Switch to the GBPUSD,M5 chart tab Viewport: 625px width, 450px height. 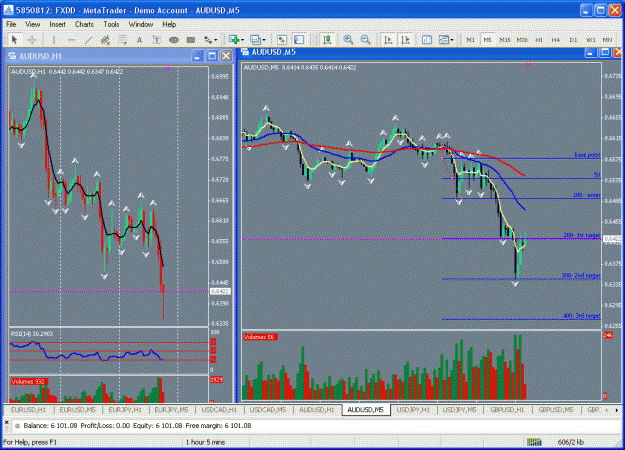556,410
